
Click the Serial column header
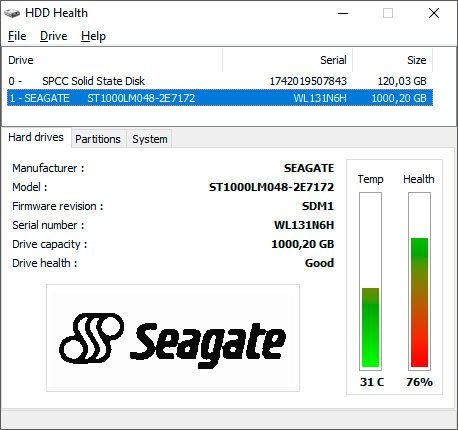point(288,60)
